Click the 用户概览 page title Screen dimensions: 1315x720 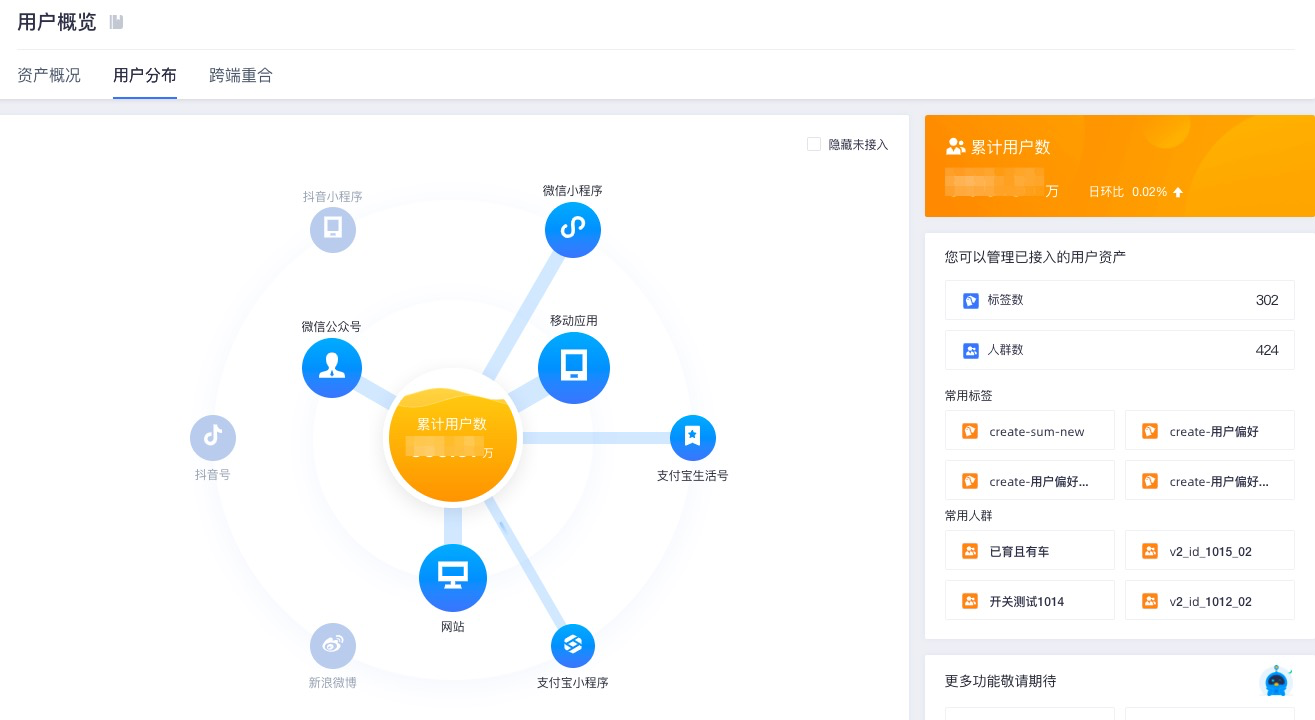57,22
